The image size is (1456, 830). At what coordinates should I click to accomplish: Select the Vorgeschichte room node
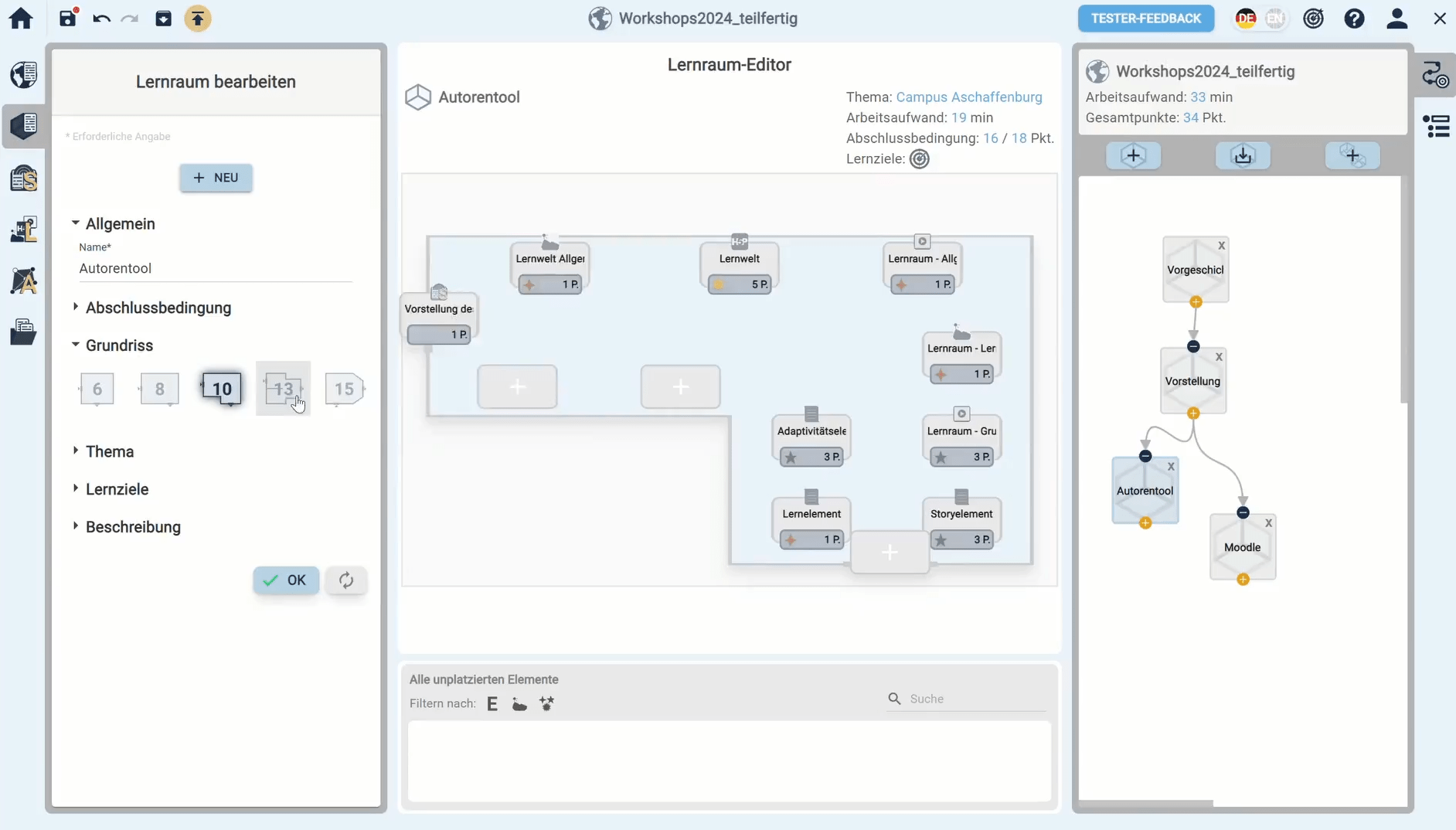pos(1196,270)
